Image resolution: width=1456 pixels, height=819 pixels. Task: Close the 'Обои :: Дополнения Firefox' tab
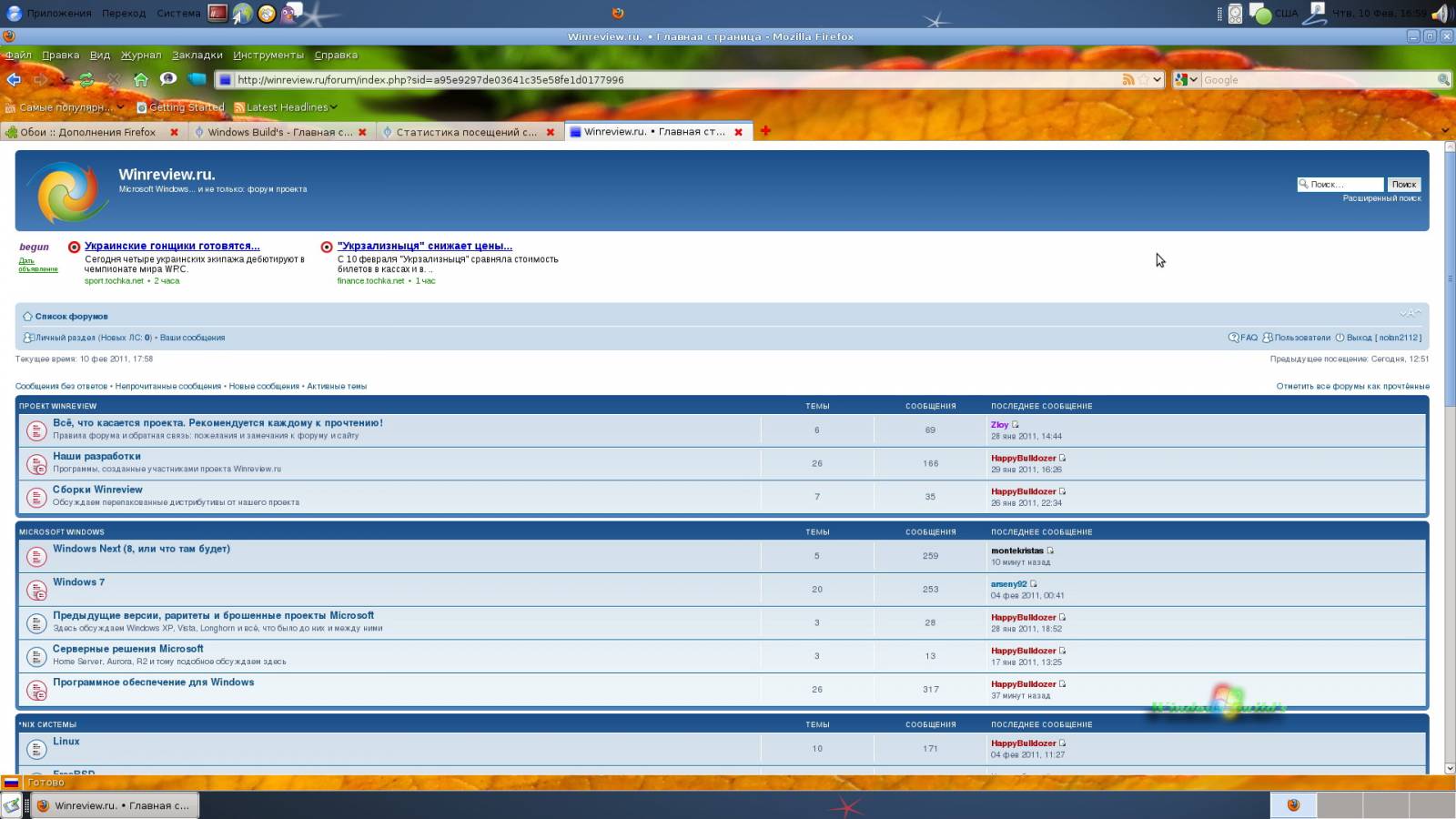174,132
